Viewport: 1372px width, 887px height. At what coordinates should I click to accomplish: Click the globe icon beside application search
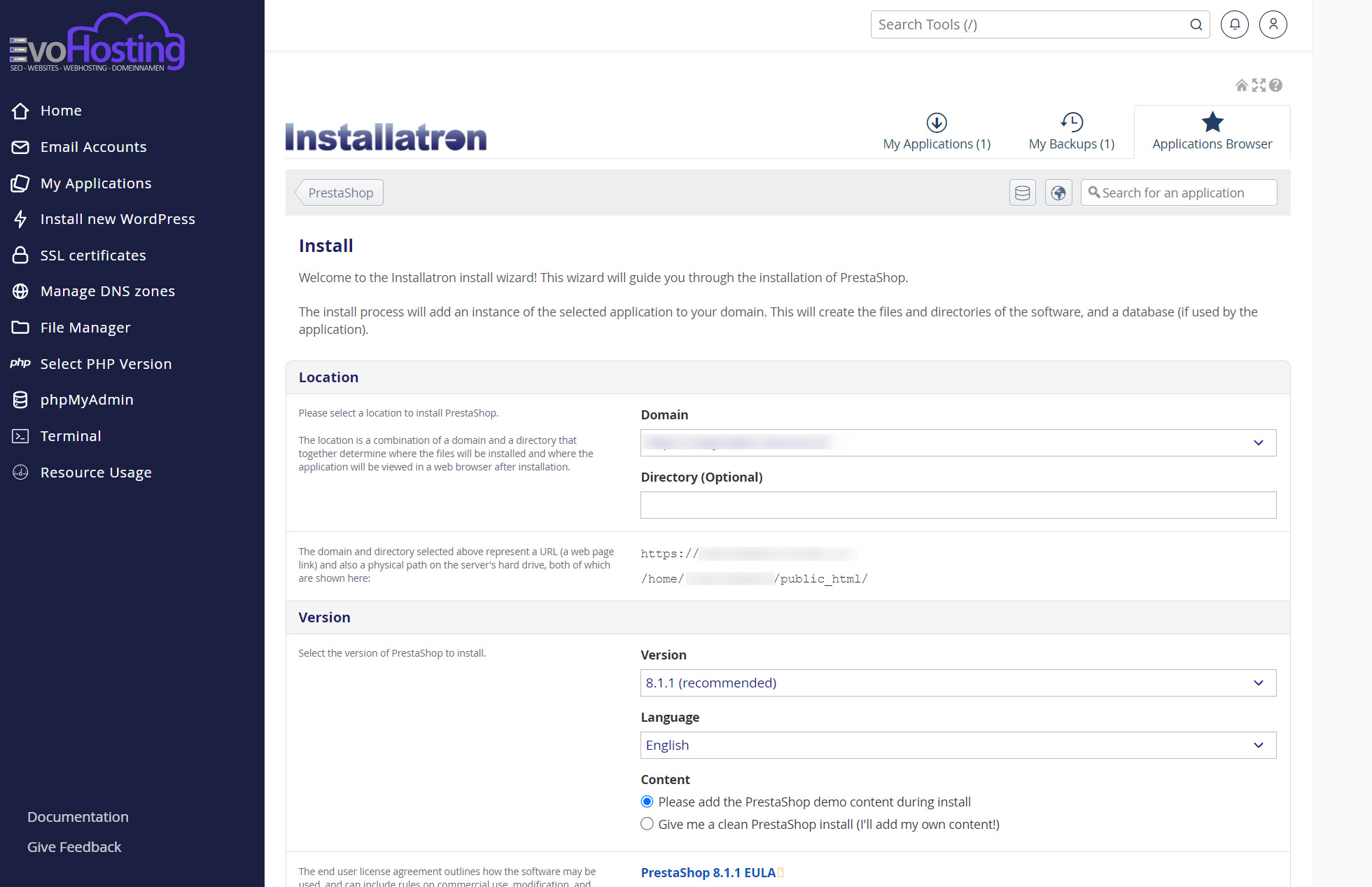coord(1058,193)
